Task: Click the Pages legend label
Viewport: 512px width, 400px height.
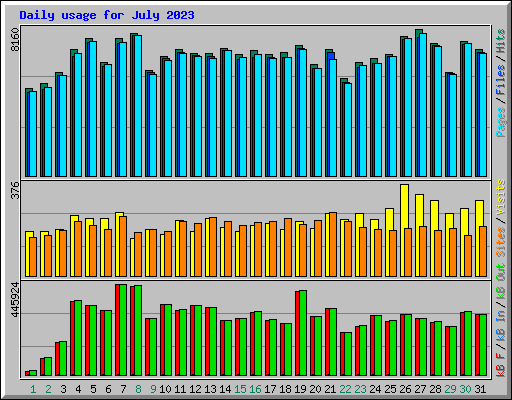Action: [501, 122]
